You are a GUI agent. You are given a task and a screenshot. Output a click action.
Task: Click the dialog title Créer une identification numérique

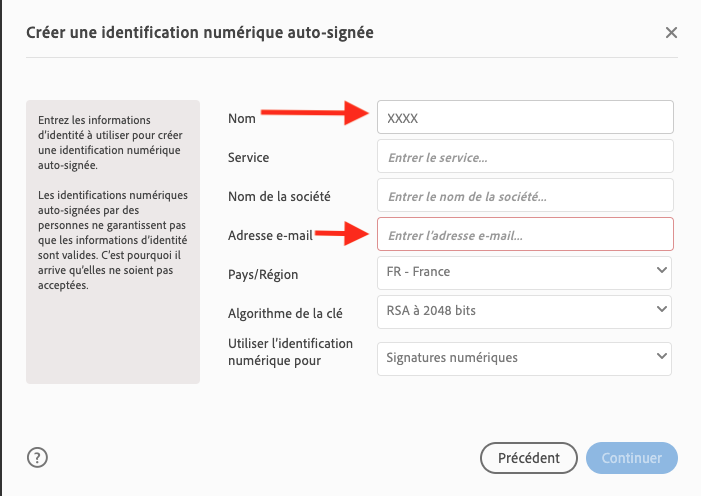pos(199,33)
